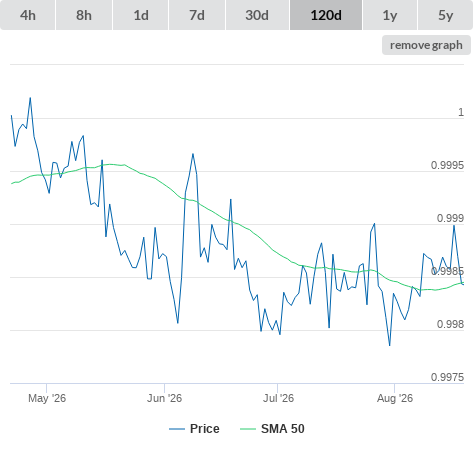Show the 5y time range
The width and height of the screenshot is (474, 455).
(446, 15)
